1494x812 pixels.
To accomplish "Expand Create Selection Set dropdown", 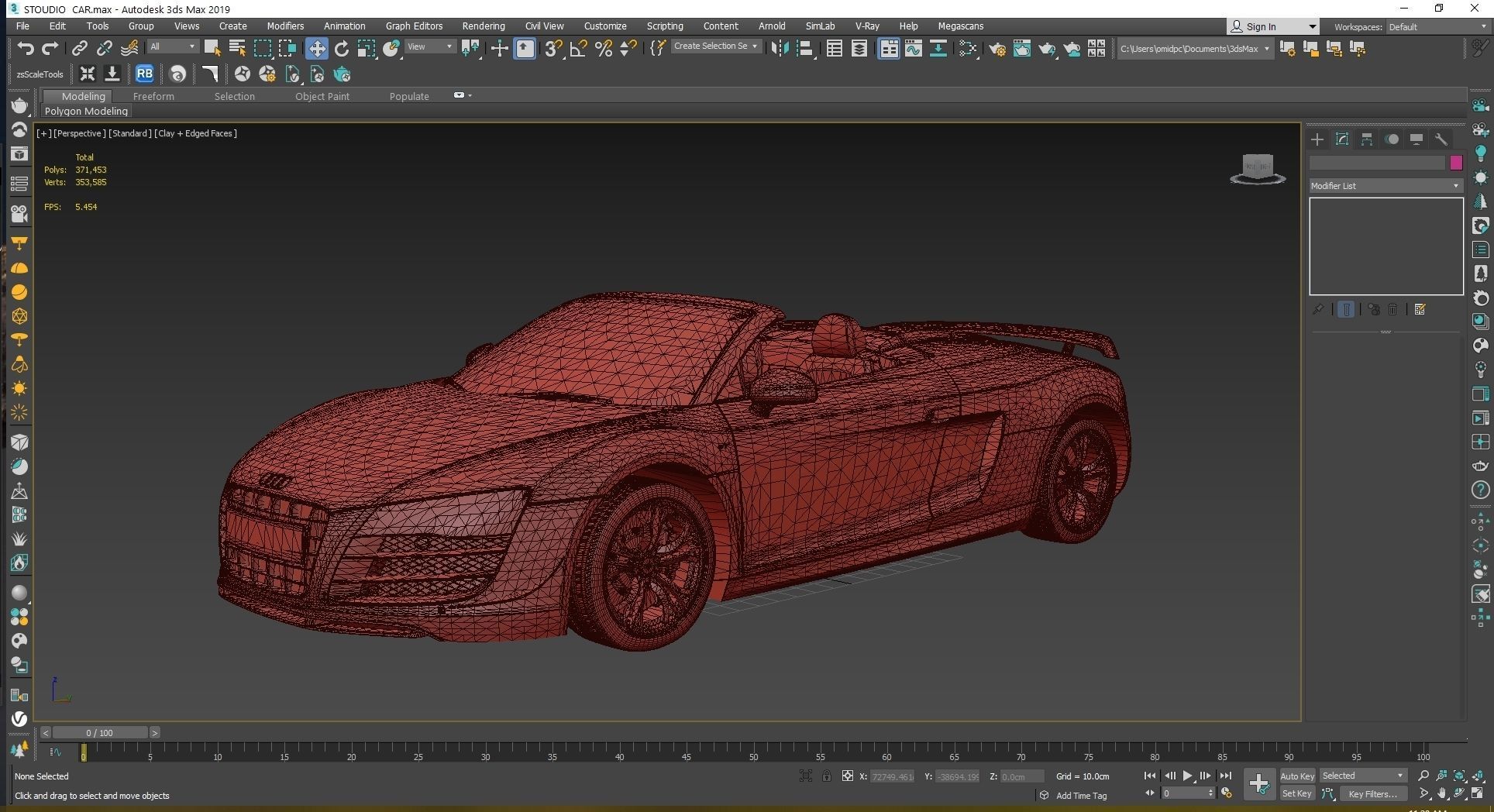I will 715,46.
